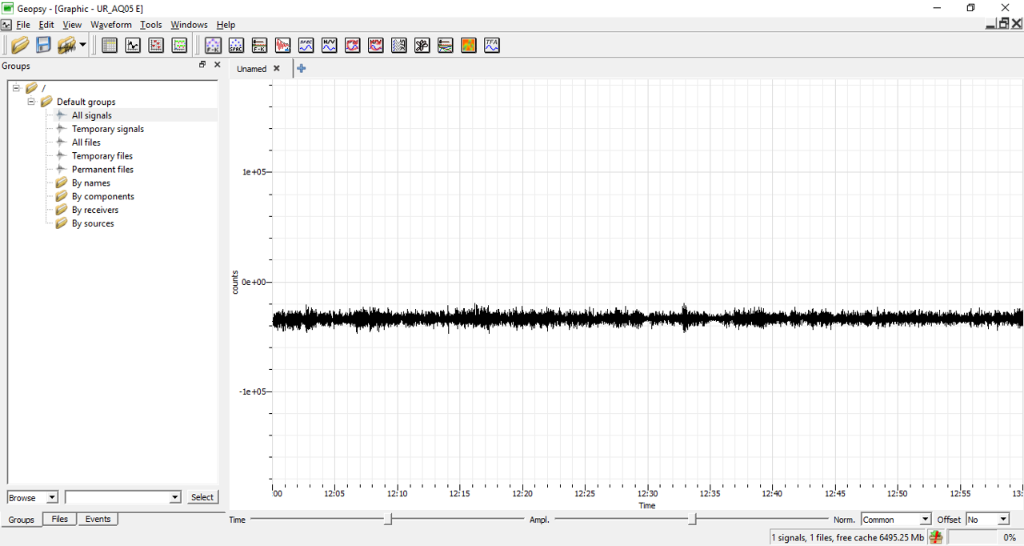Screen dimensions: 1024x546
Task: Click the plus icon to add a tab
Action: pos(302,69)
